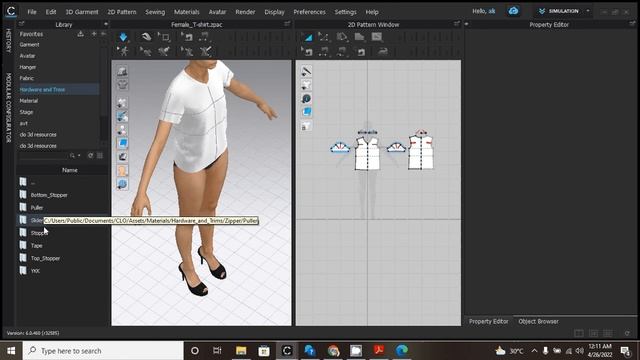Toggle the pen/needle display icon in 2D window
Image resolution: width=640 pixels, height=360 pixels.
click(x=306, y=71)
